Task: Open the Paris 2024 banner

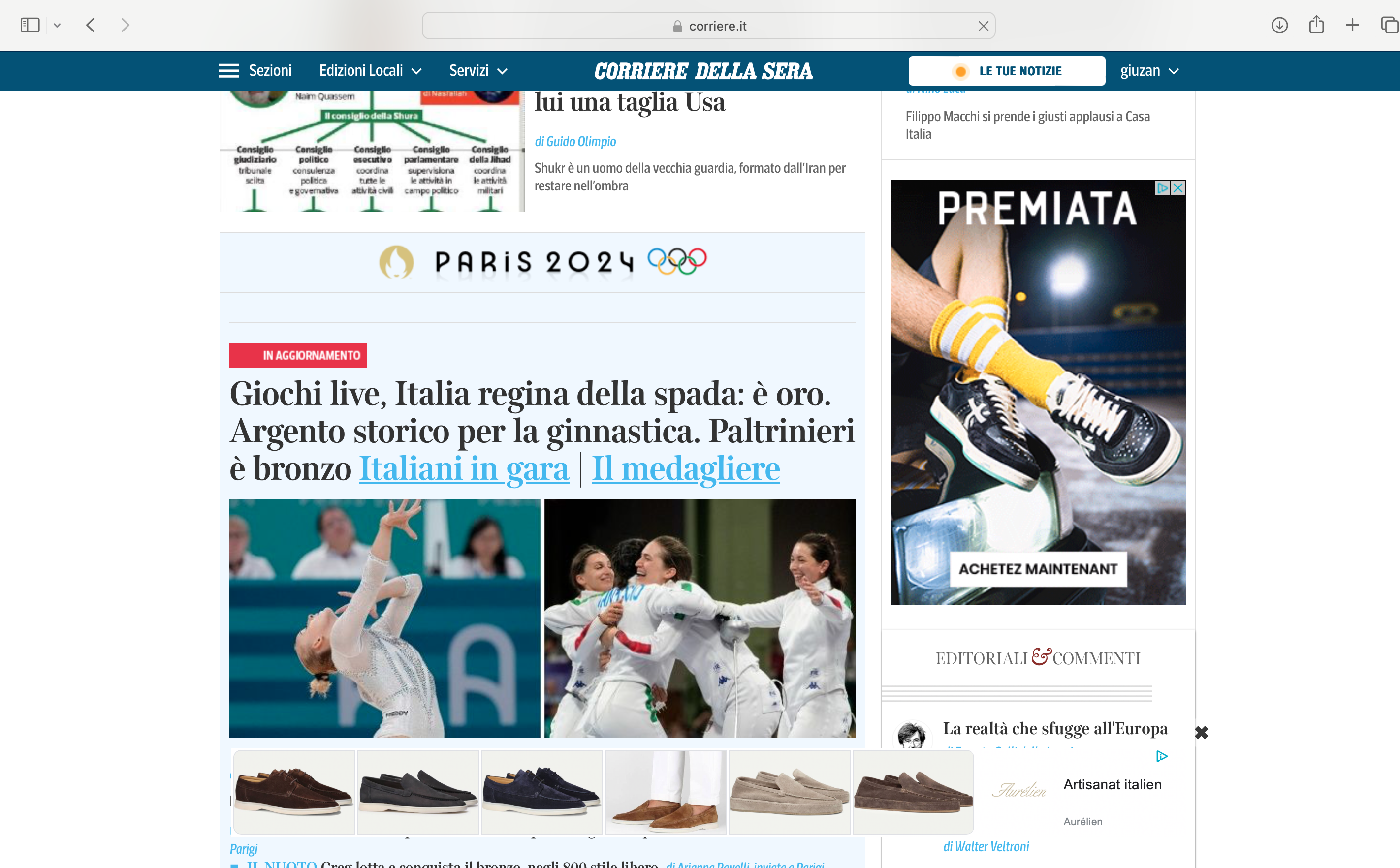Action: coord(542,262)
